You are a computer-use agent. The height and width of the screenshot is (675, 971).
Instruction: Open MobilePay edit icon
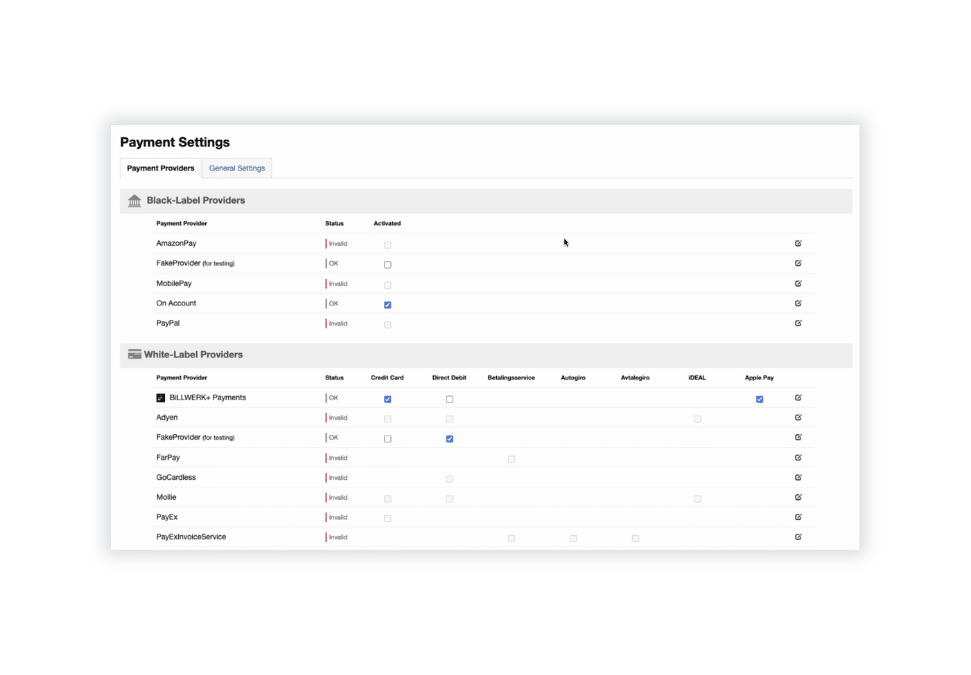[x=798, y=284]
